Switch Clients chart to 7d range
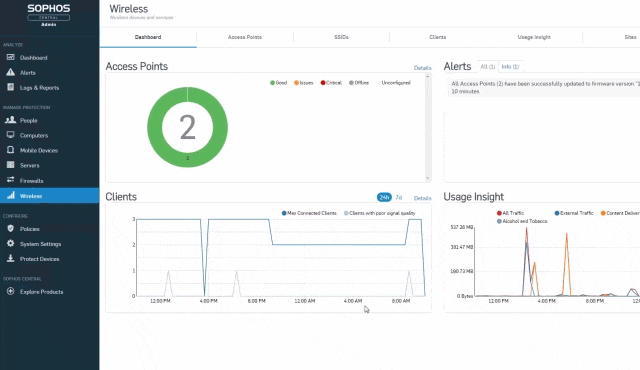640x370 pixels. [399, 197]
